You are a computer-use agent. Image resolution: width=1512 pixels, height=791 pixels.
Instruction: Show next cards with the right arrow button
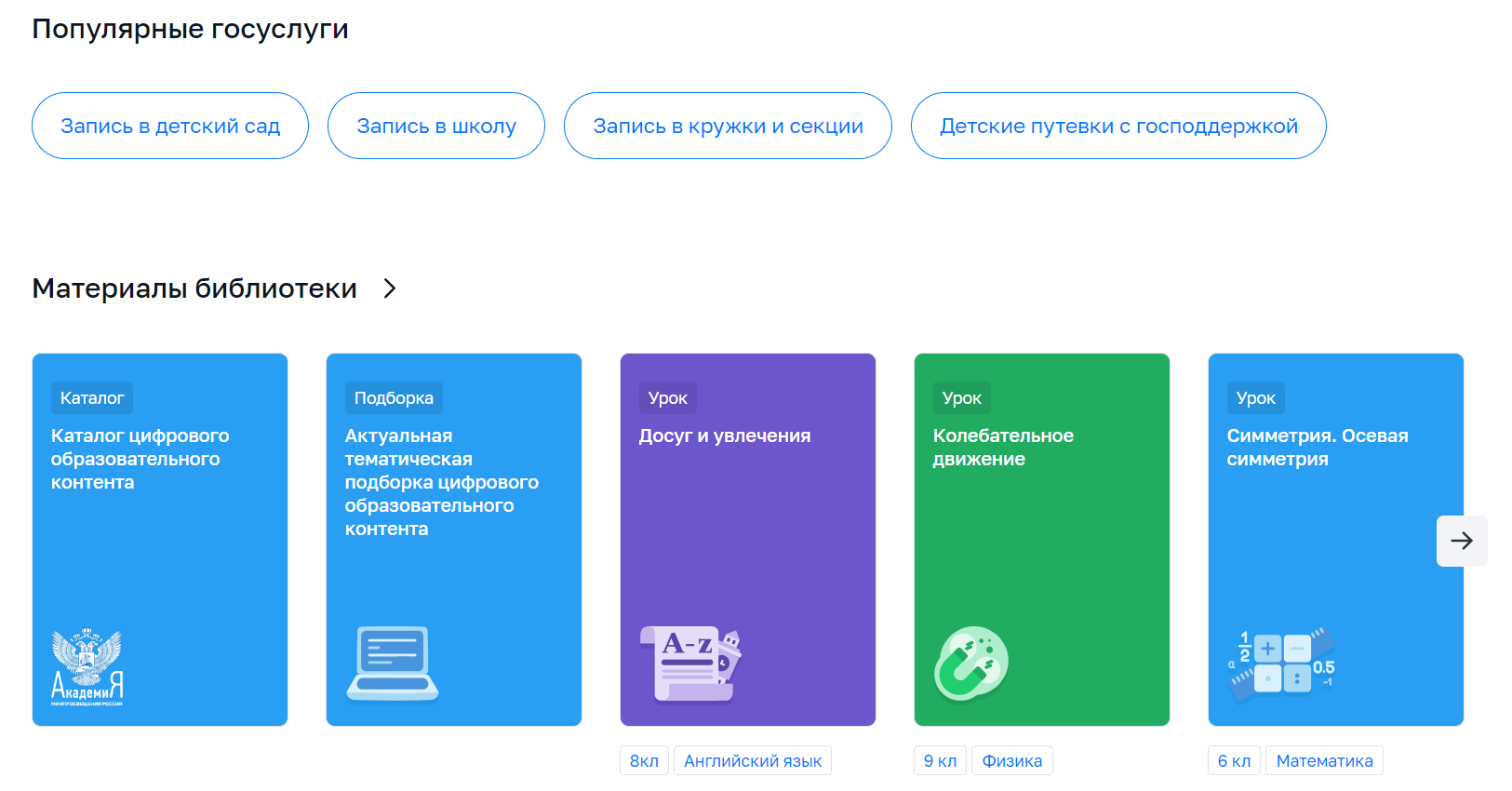pyautogui.click(x=1462, y=541)
